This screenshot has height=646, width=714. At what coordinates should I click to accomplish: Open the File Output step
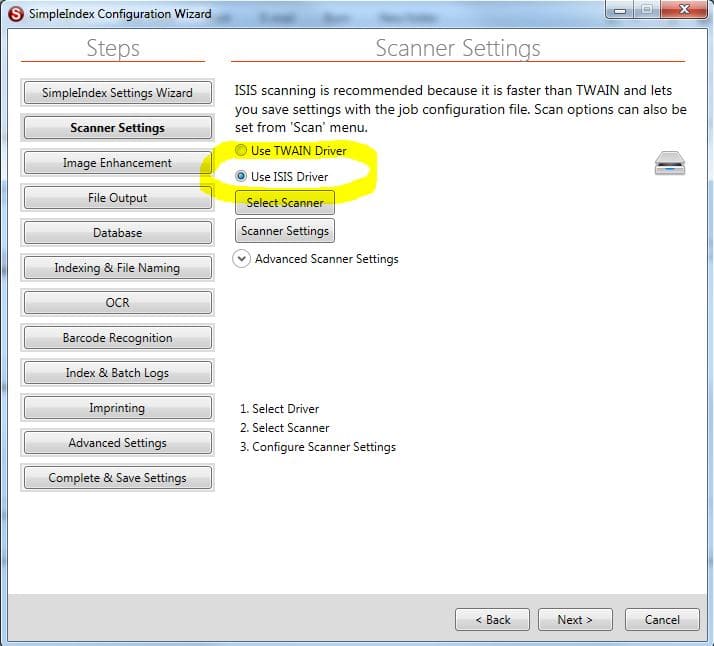(117, 198)
